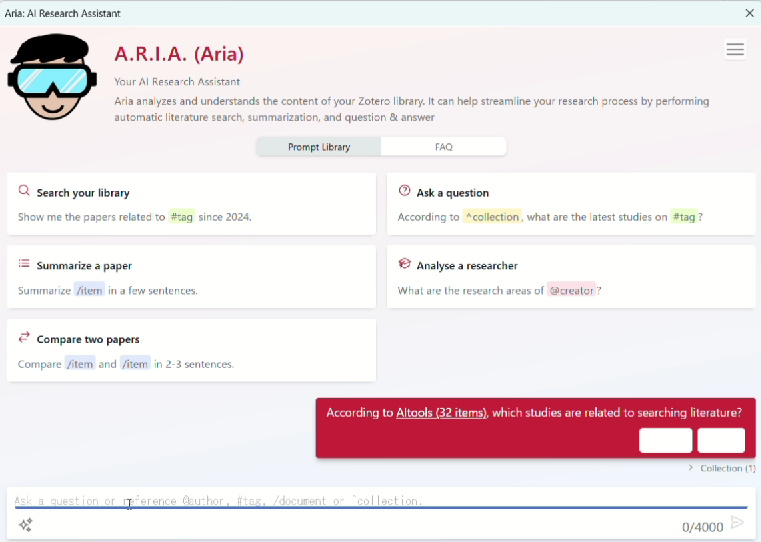
Task: Open the AItools (32 items) link
Action: point(441,412)
